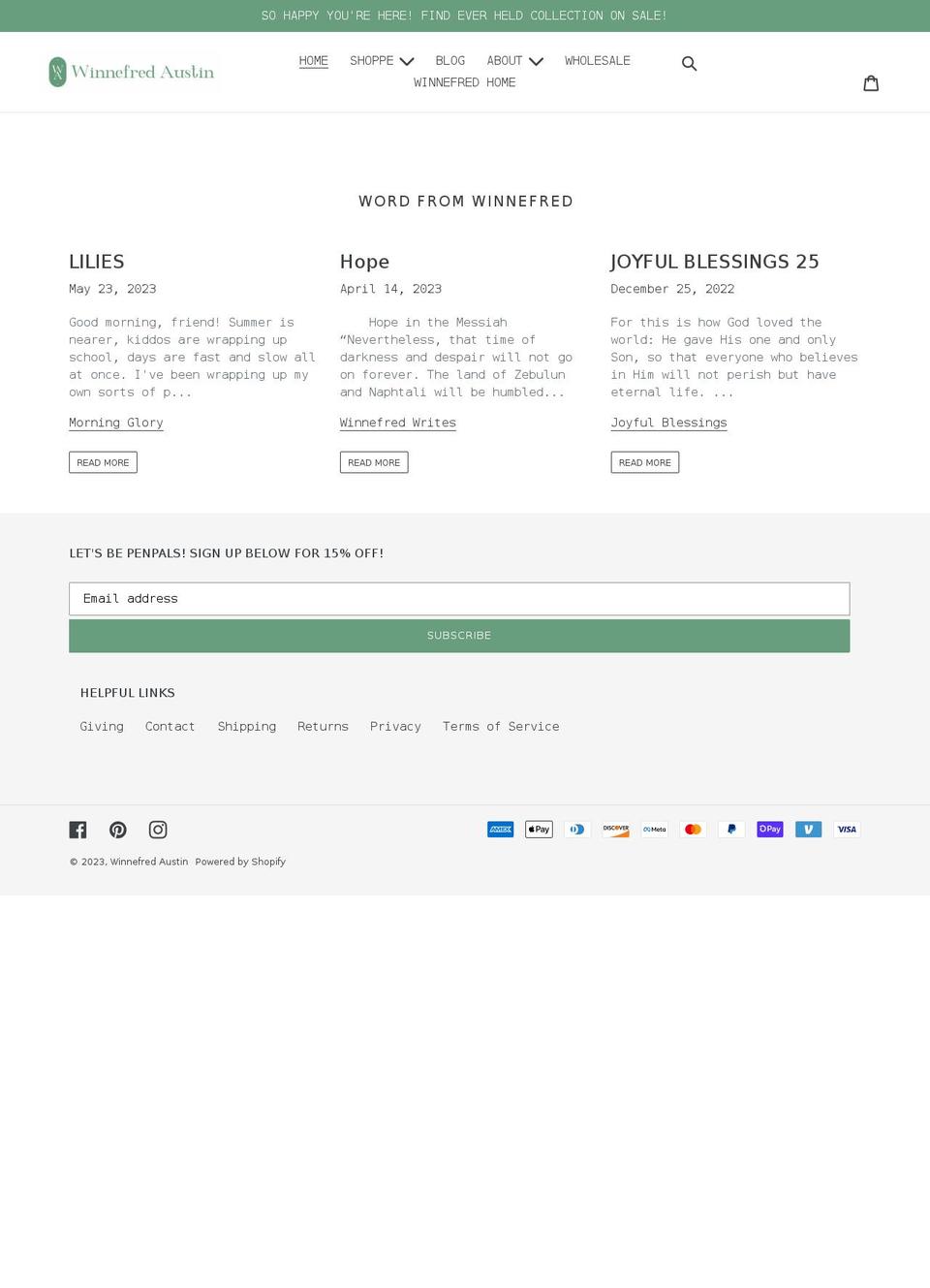Image resolution: width=930 pixels, height=1288 pixels.
Task: Open the Shipping footer link
Action: [247, 727]
